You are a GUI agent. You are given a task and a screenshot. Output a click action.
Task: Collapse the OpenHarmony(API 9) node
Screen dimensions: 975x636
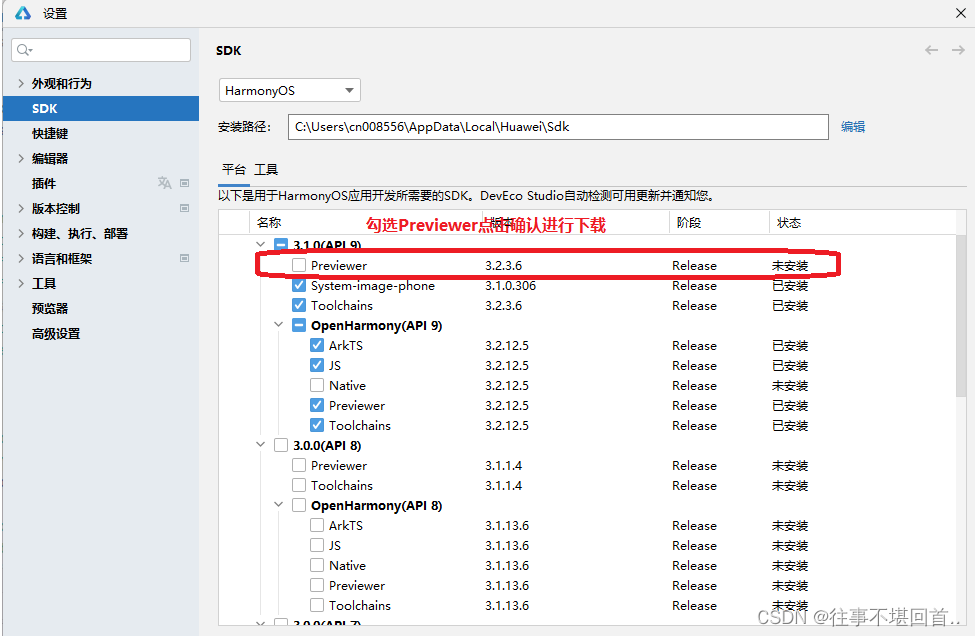point(279,325)
